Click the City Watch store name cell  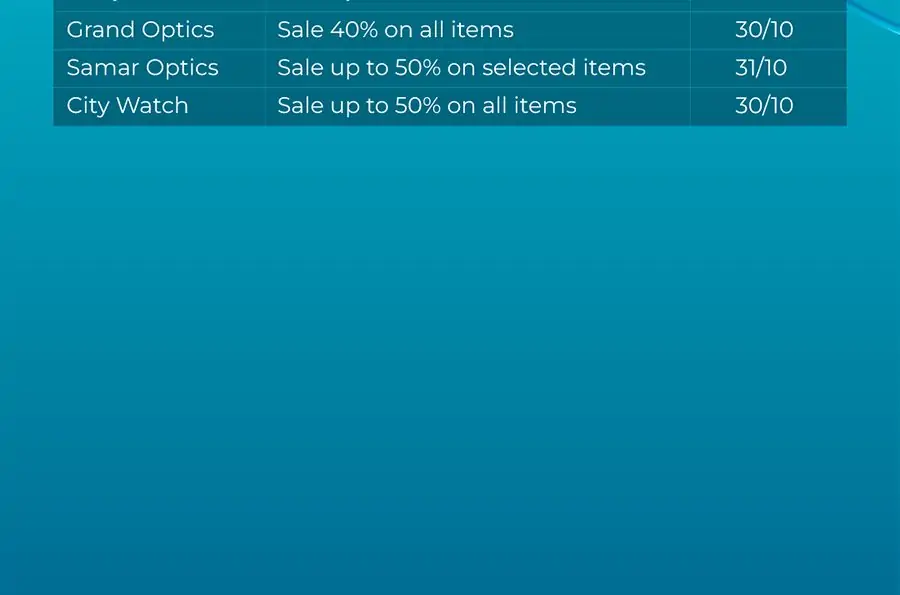pos(160,106)
